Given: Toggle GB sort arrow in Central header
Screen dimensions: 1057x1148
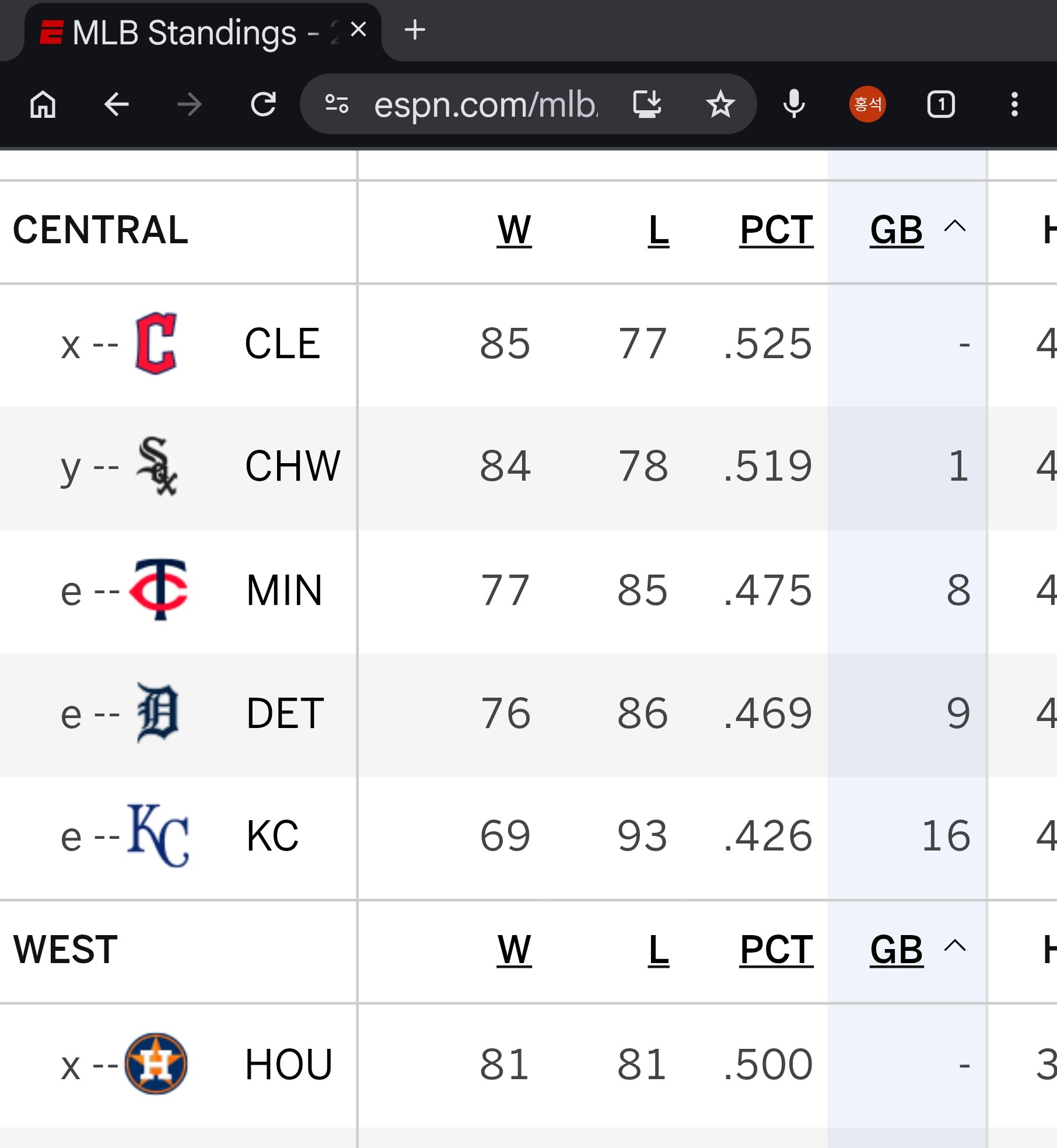Looking at the screenshot, I should click(x=955, y=226).
